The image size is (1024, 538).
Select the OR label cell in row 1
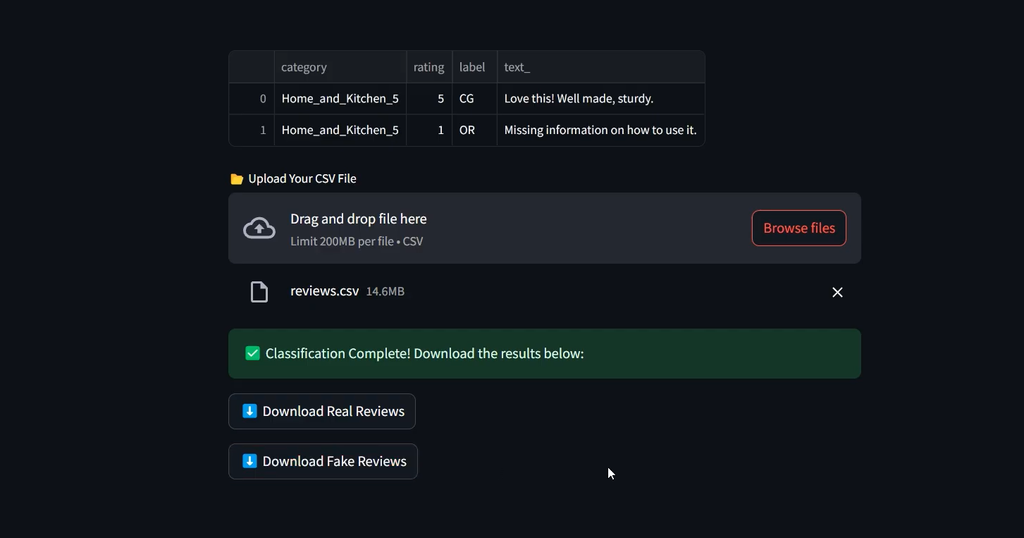(475, 130)
